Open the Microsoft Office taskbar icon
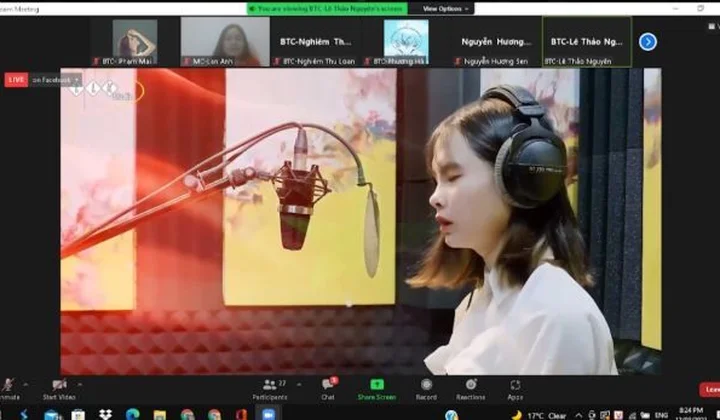720x420 pixels. 242,414
